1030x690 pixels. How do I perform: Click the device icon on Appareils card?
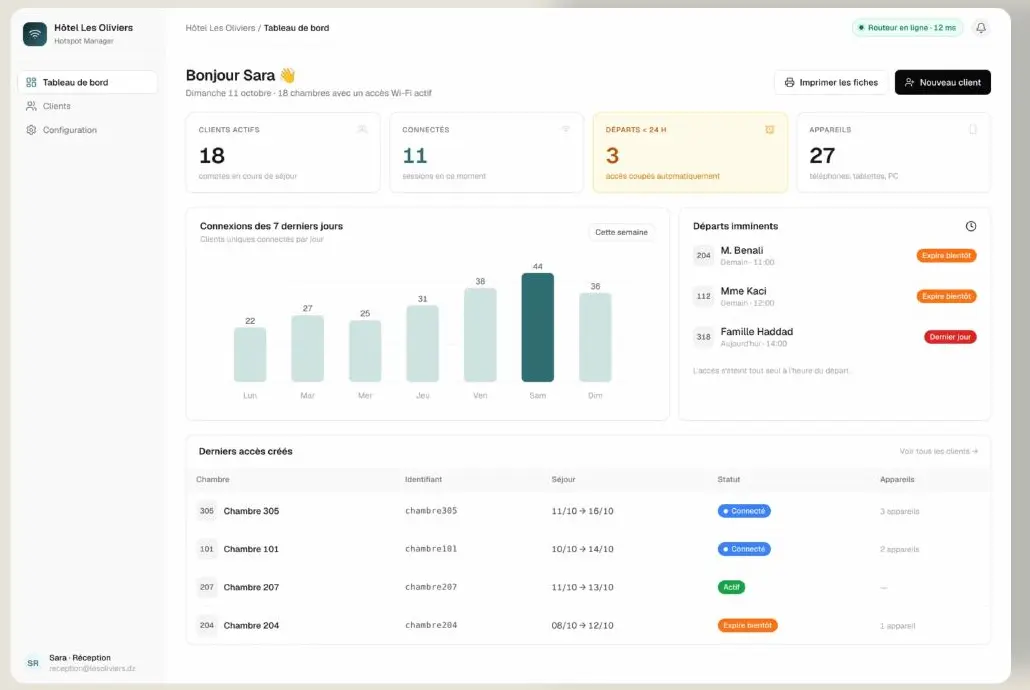[x=973, y=129]
